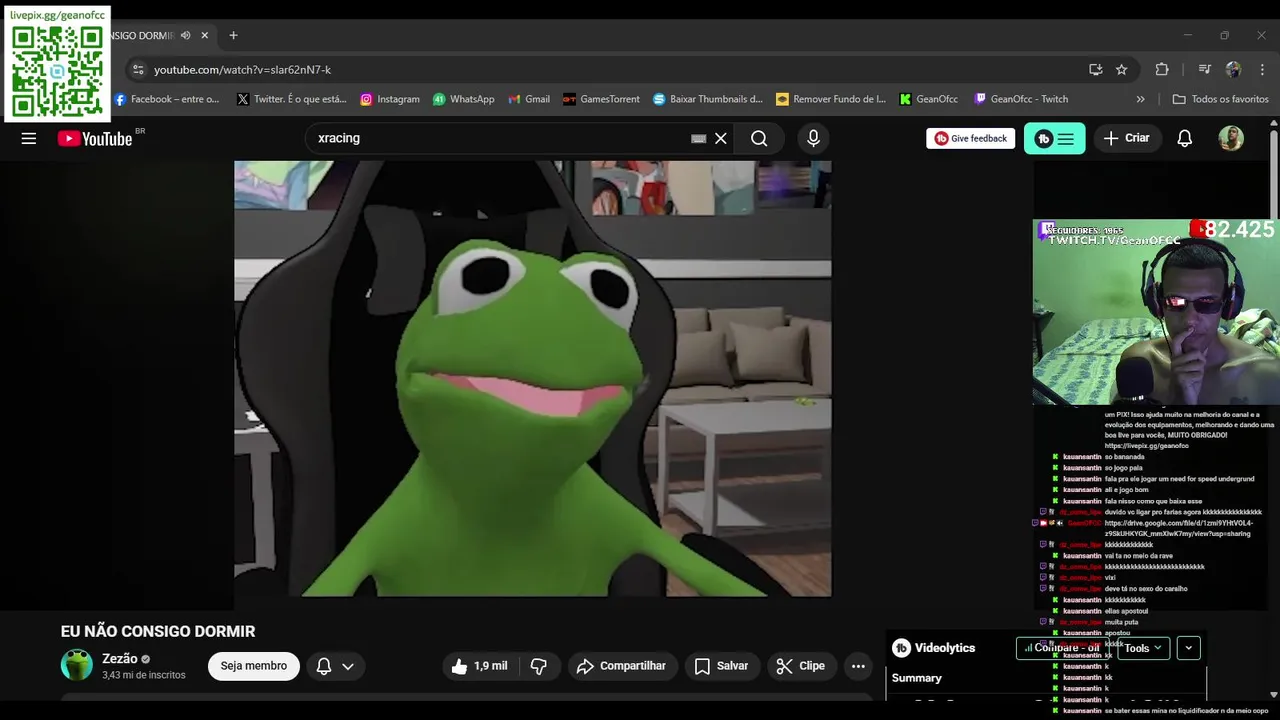Click the Videolytics logo icon
1280x720 pixels.
tap(901, 648)
